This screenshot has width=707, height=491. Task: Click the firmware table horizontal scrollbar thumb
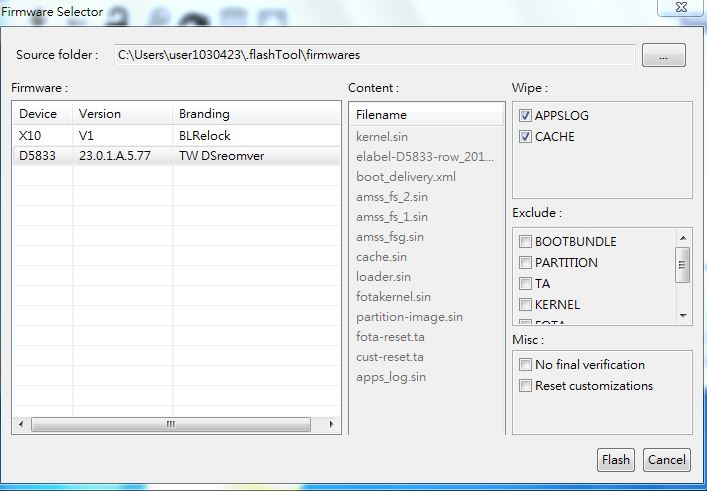(171, 424)
